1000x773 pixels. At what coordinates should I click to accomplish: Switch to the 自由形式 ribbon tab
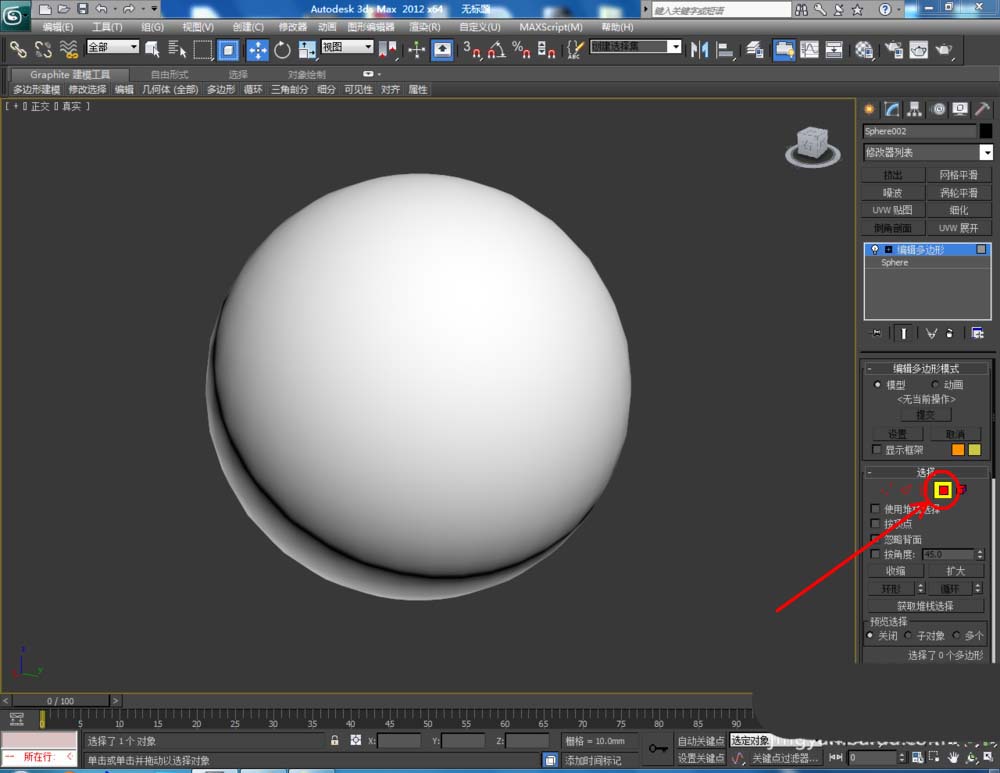[169, 74]
